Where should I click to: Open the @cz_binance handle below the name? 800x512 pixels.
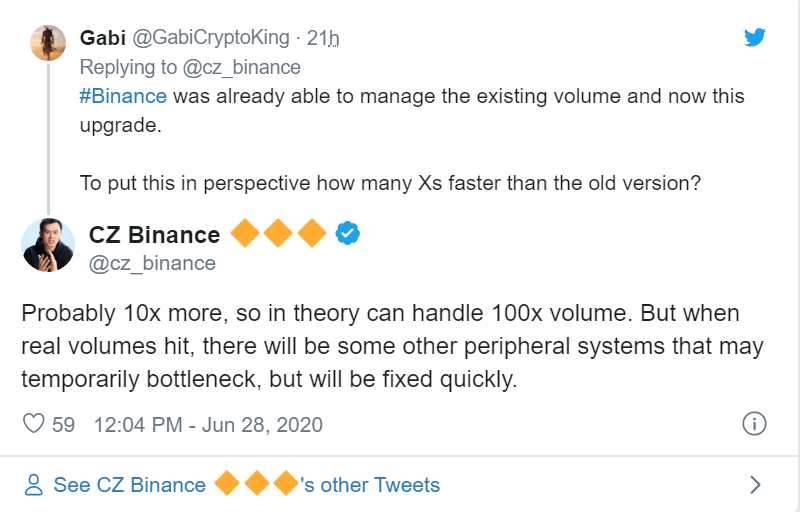[152, 263]
